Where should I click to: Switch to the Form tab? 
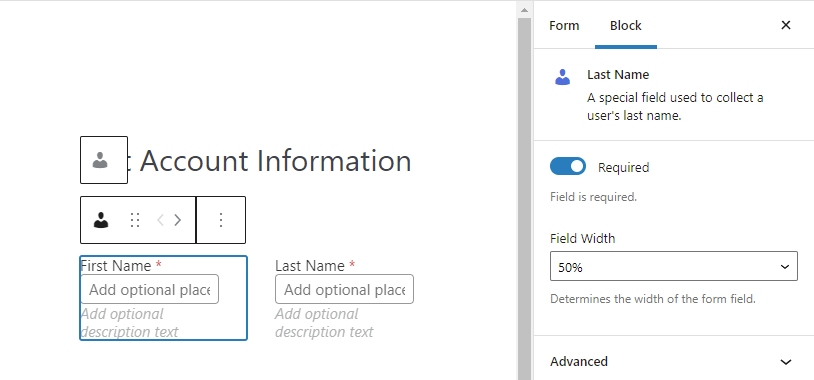pos(564,25)
